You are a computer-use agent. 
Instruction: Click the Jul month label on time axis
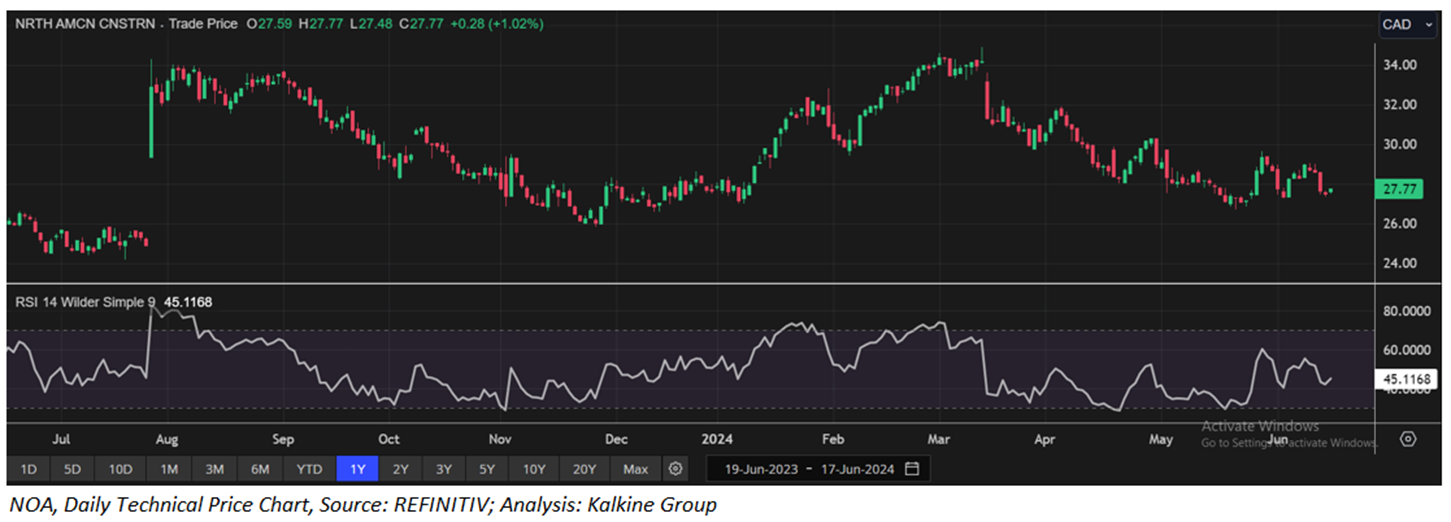(61, 439)
